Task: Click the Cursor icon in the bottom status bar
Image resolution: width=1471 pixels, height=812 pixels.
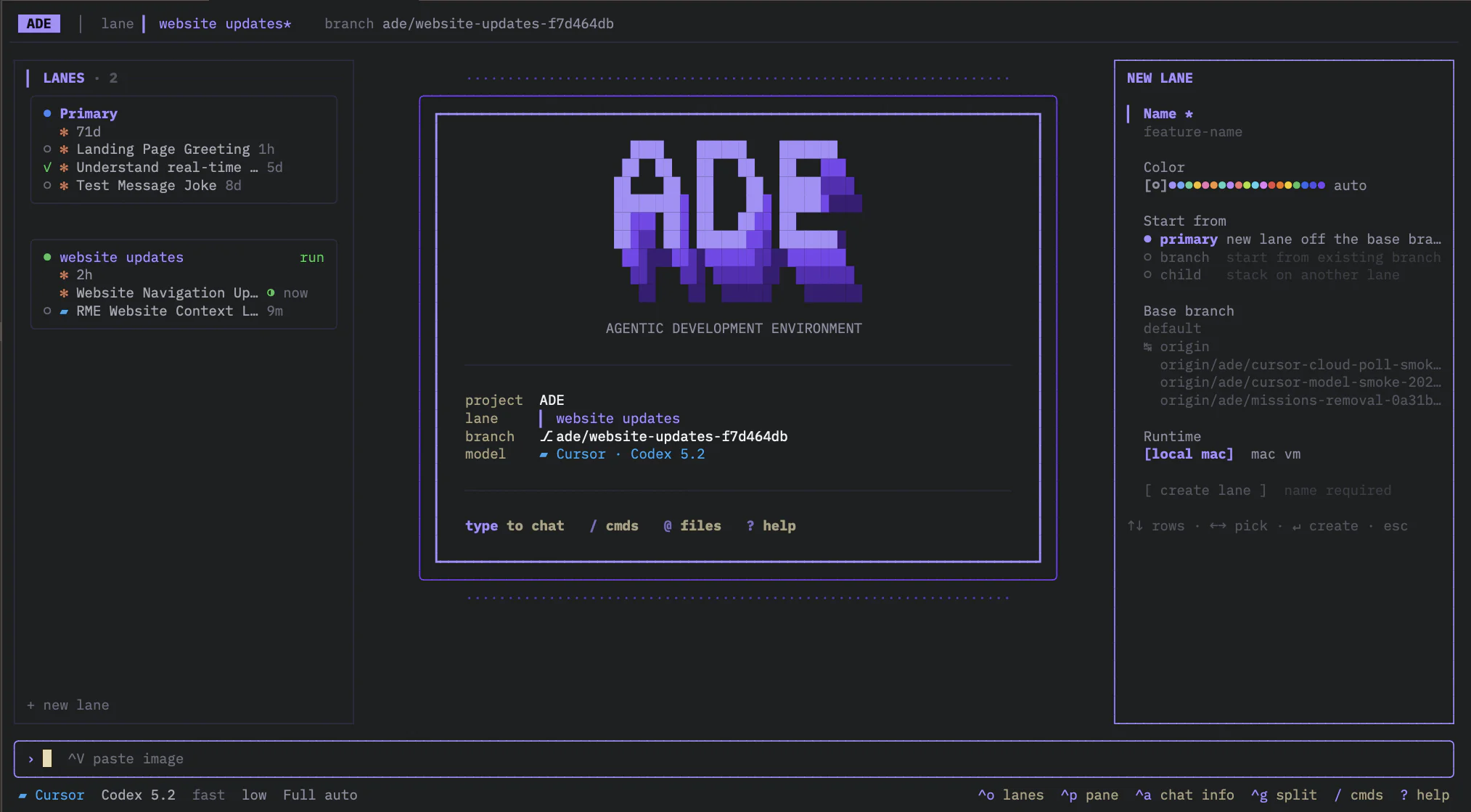Action: click(x=22, y=796)
